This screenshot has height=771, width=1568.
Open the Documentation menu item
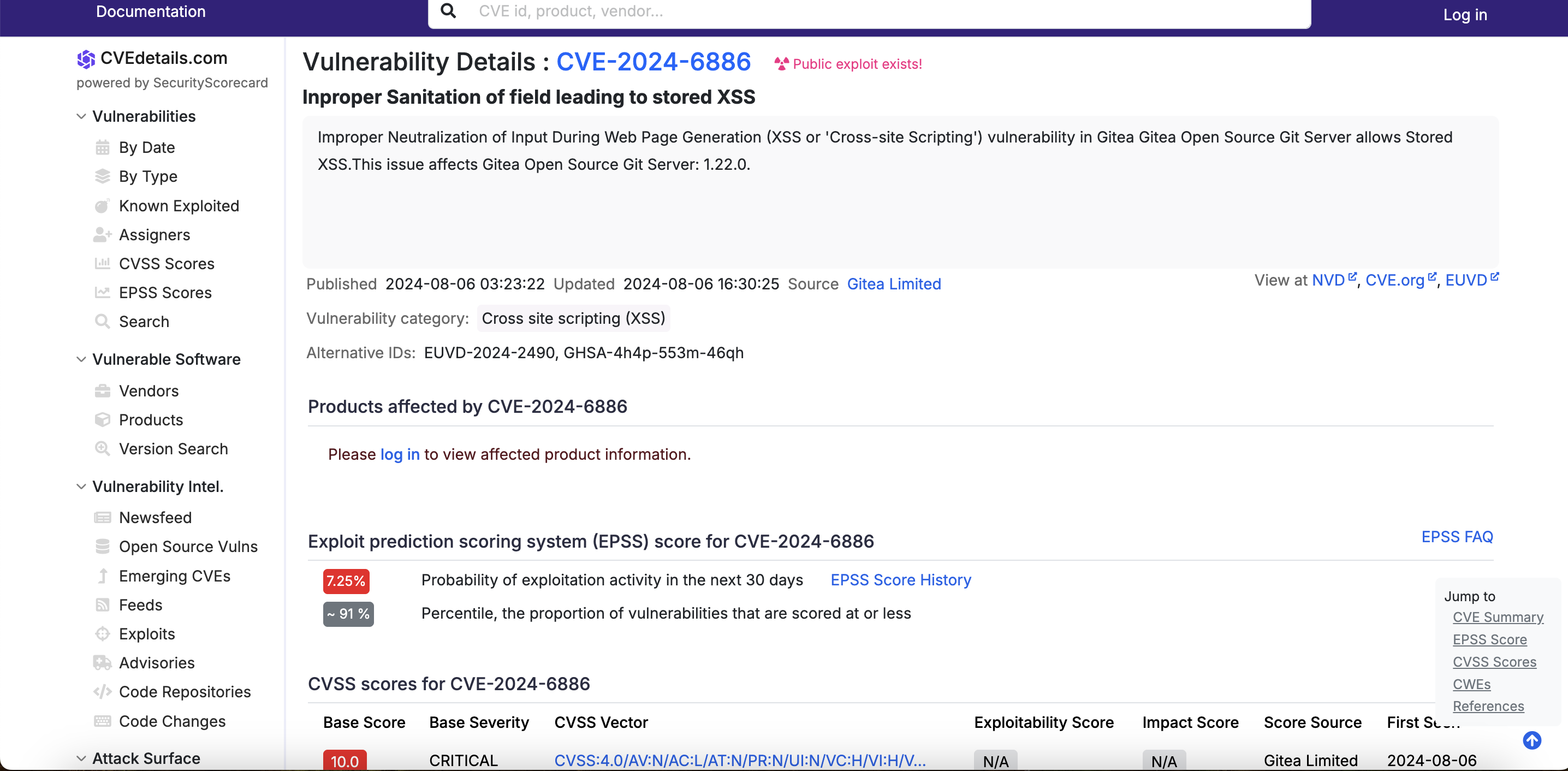(x=150, y=11)
